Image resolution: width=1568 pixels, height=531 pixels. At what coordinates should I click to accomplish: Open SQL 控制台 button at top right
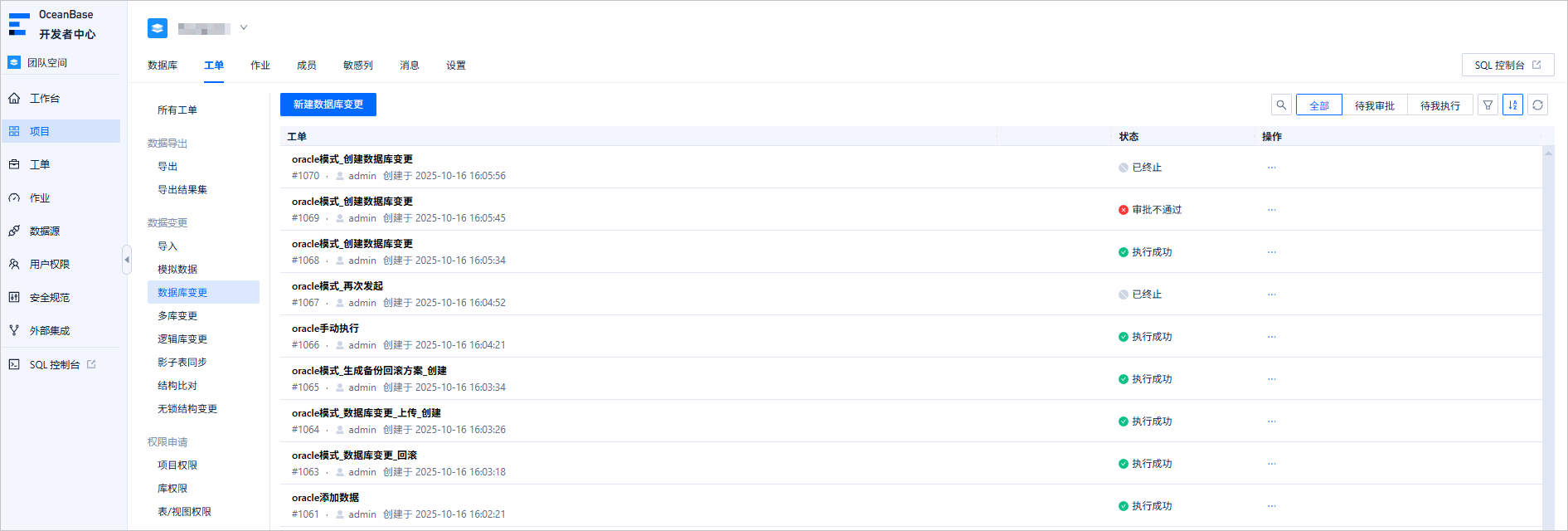tap(1508, 65)
